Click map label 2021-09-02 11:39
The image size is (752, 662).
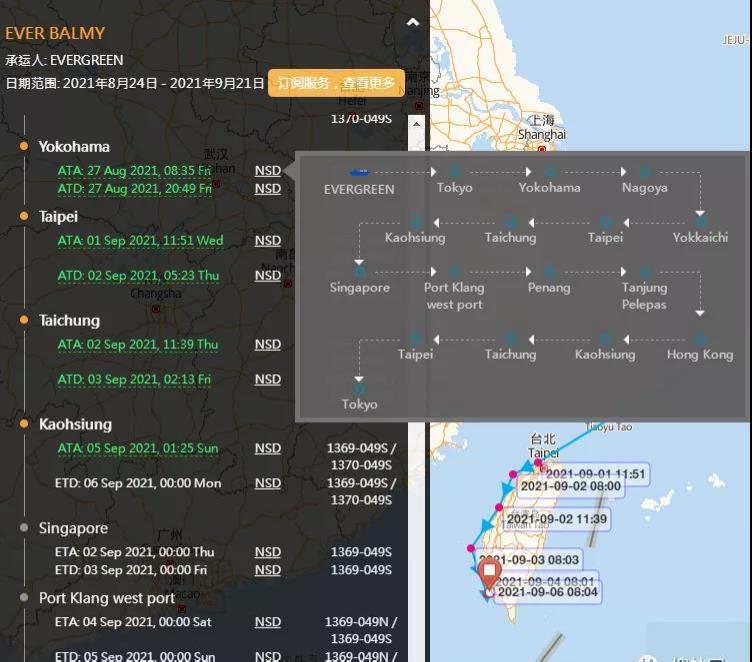[x=557, y=519]
